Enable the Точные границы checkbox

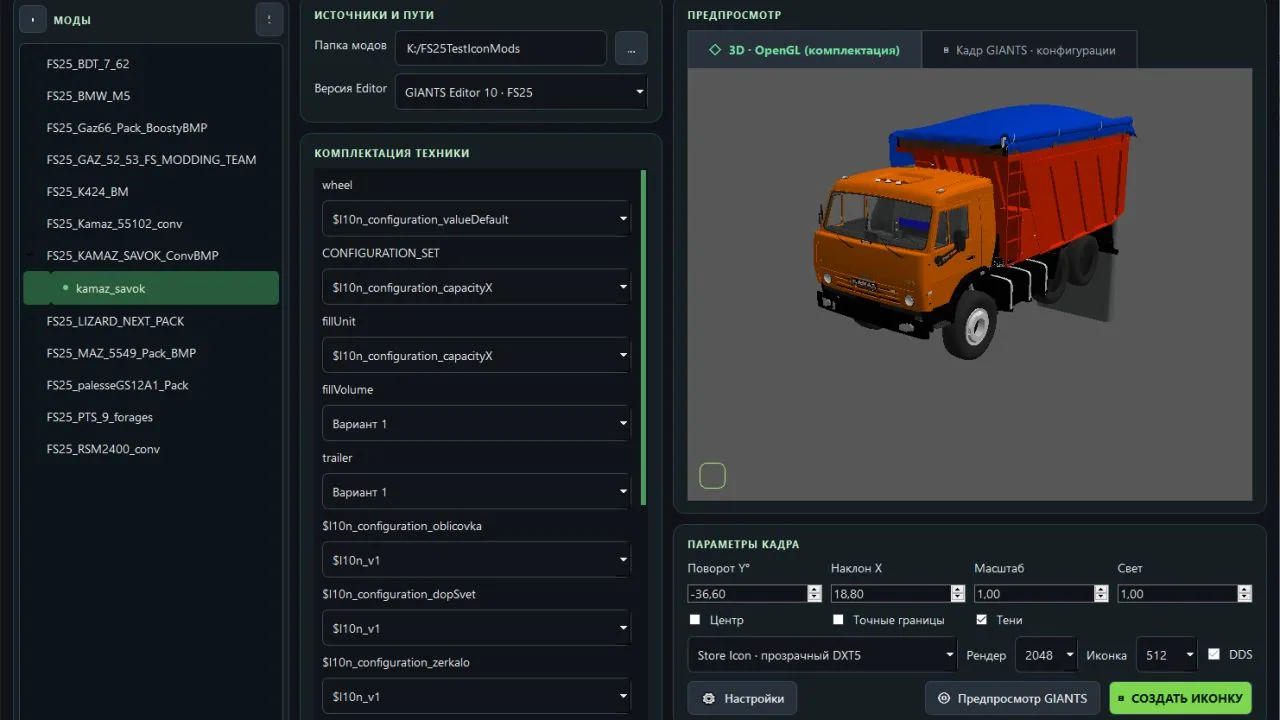(x=838, y=620)
